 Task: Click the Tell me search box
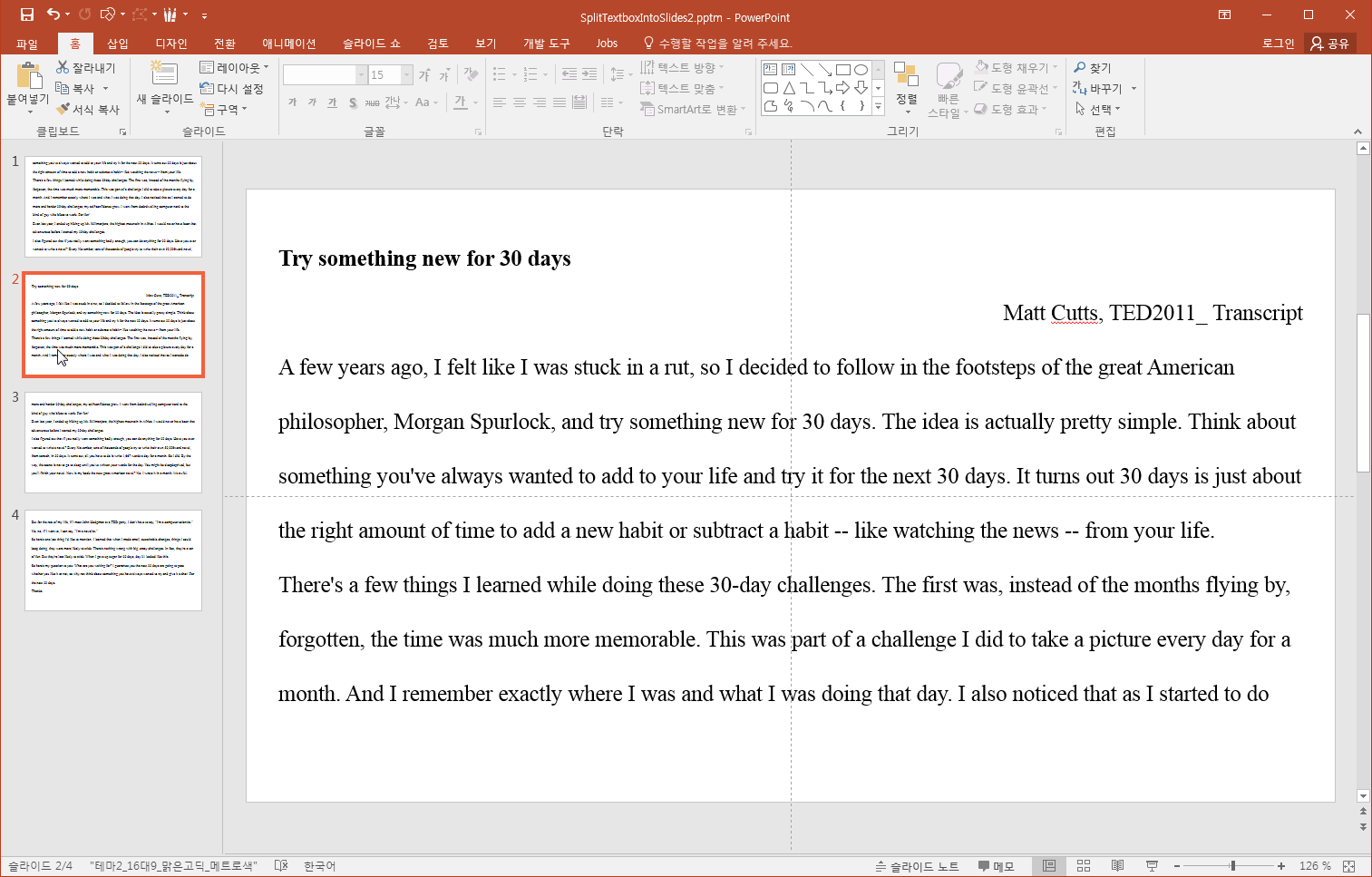coord(717,44)
